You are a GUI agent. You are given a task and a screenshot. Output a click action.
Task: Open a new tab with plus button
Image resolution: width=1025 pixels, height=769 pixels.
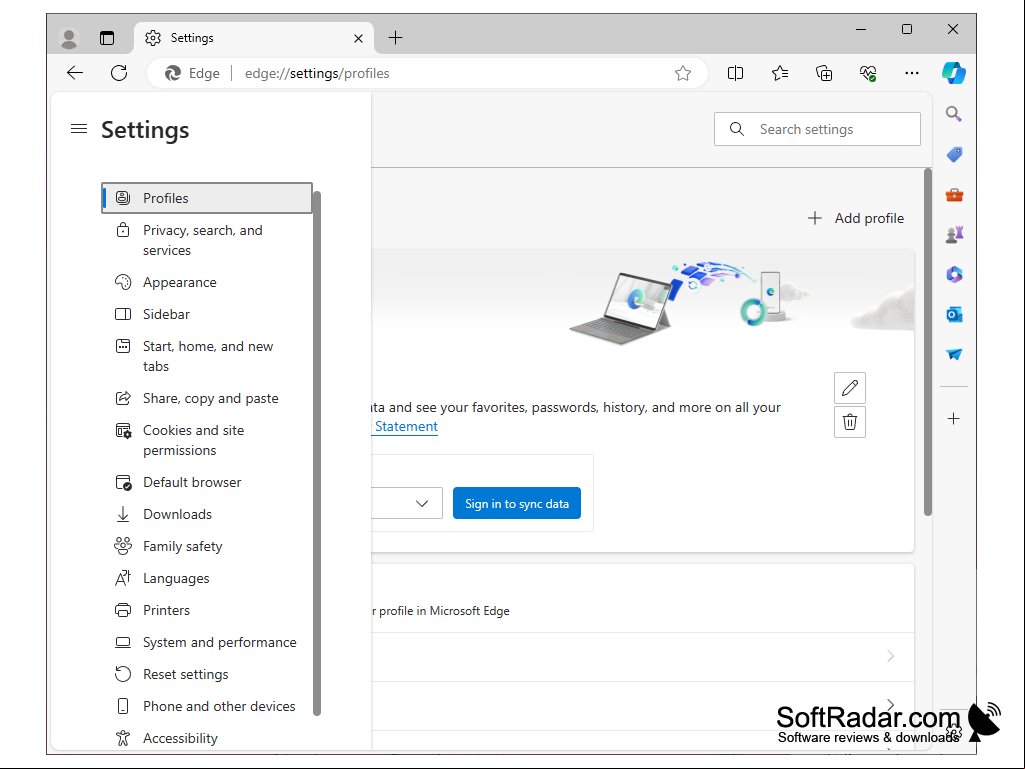(395, 38)
